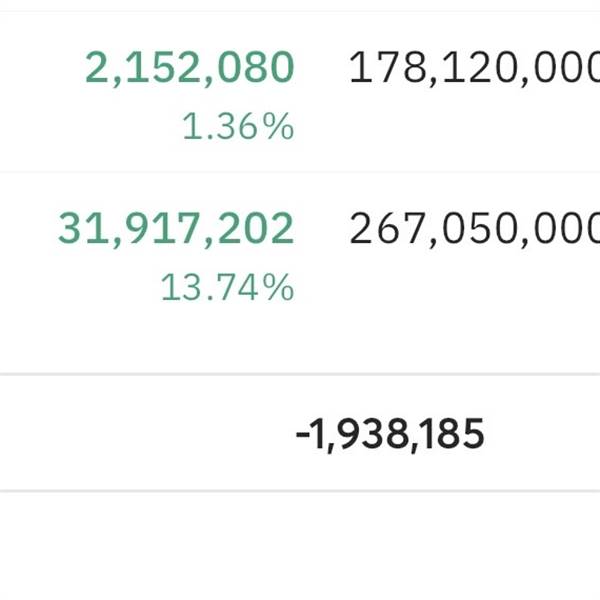This screenshot has width=600, height=600.
Task: Click the divider line below -1,938,185
Action: click(x=300, y=491)
